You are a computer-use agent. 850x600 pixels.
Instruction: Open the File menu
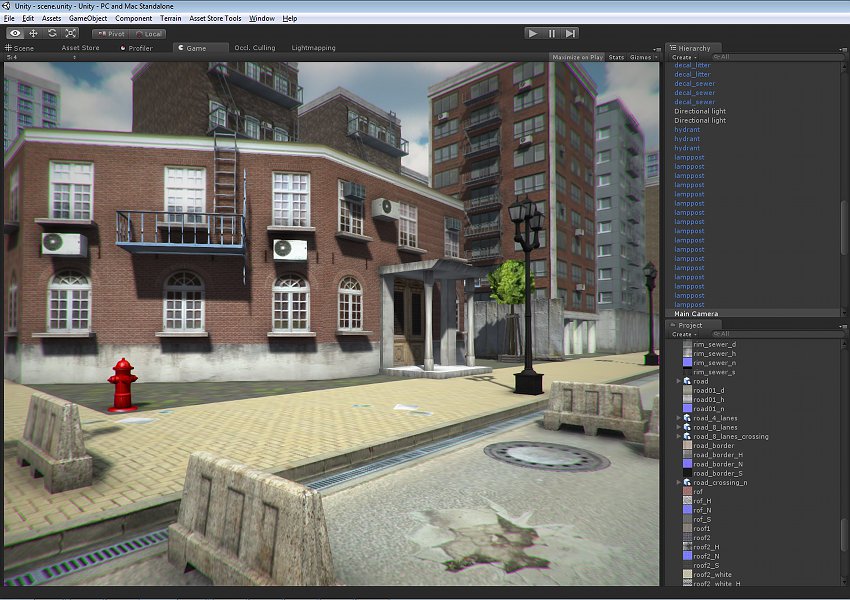[9, 18]
